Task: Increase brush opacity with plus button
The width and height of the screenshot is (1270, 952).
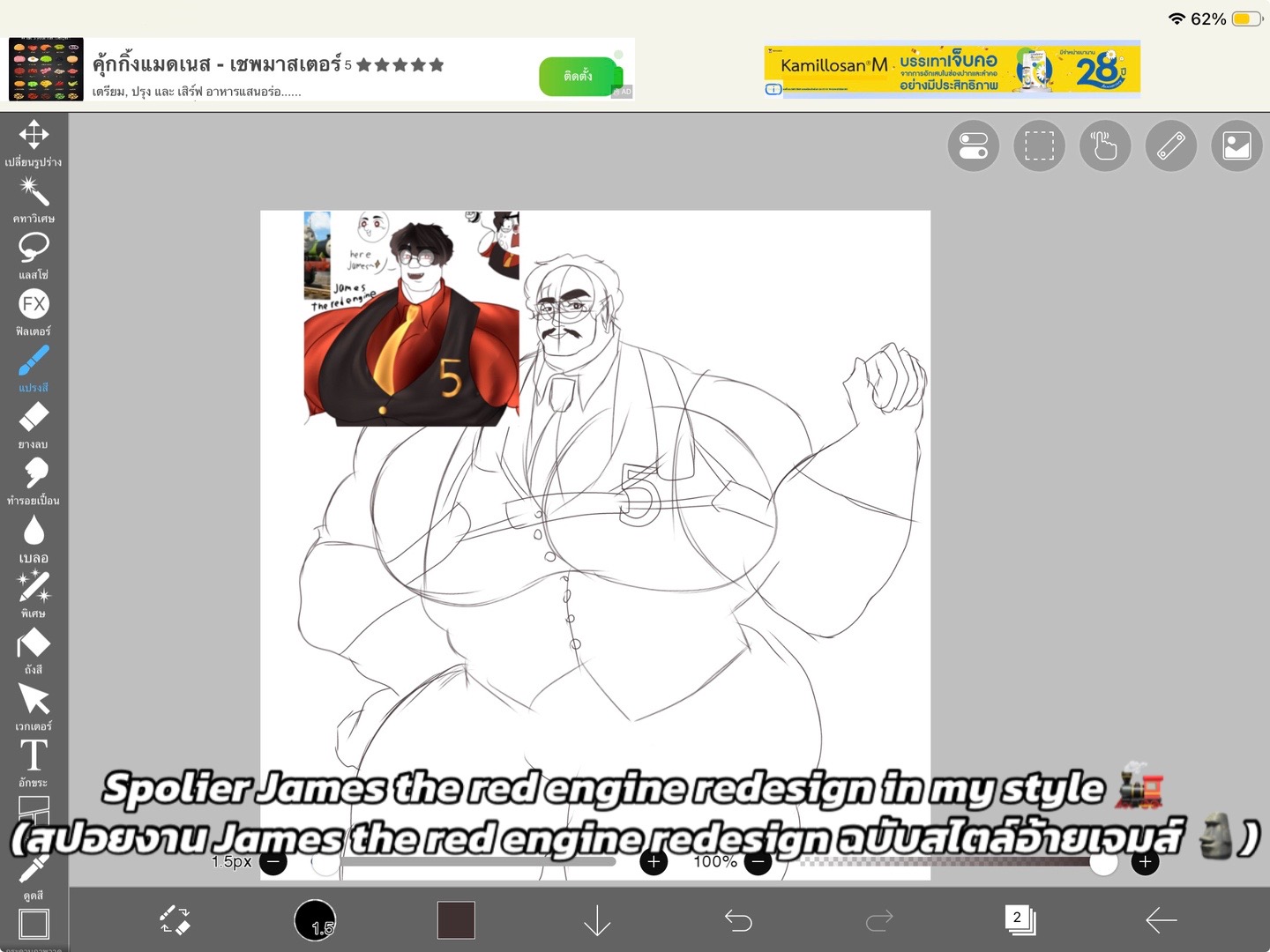Action: pyautogui.click(x=1145, y=862)
